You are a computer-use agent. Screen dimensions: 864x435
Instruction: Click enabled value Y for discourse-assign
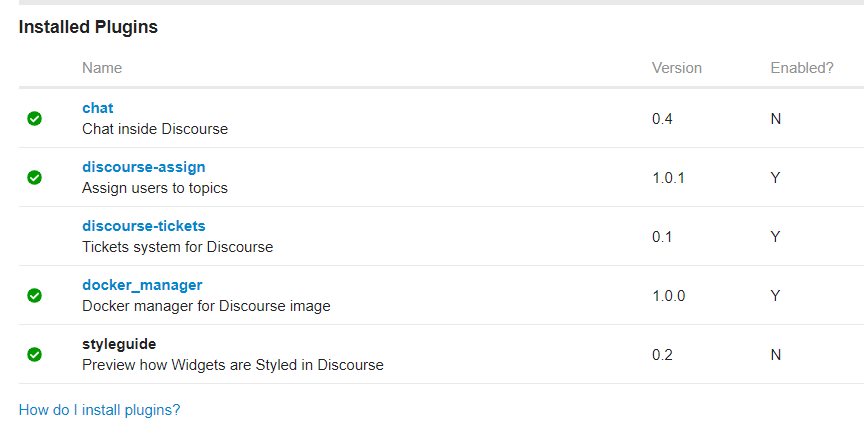[x=775, y=178]
